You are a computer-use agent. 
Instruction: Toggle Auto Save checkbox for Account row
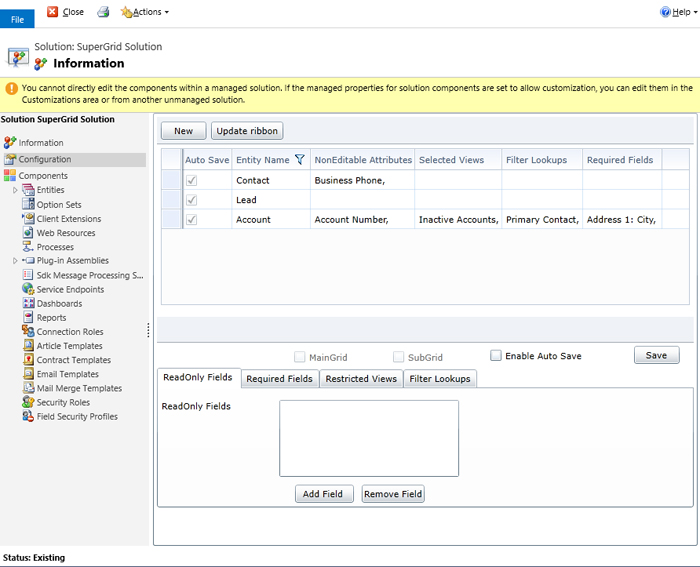192,219
